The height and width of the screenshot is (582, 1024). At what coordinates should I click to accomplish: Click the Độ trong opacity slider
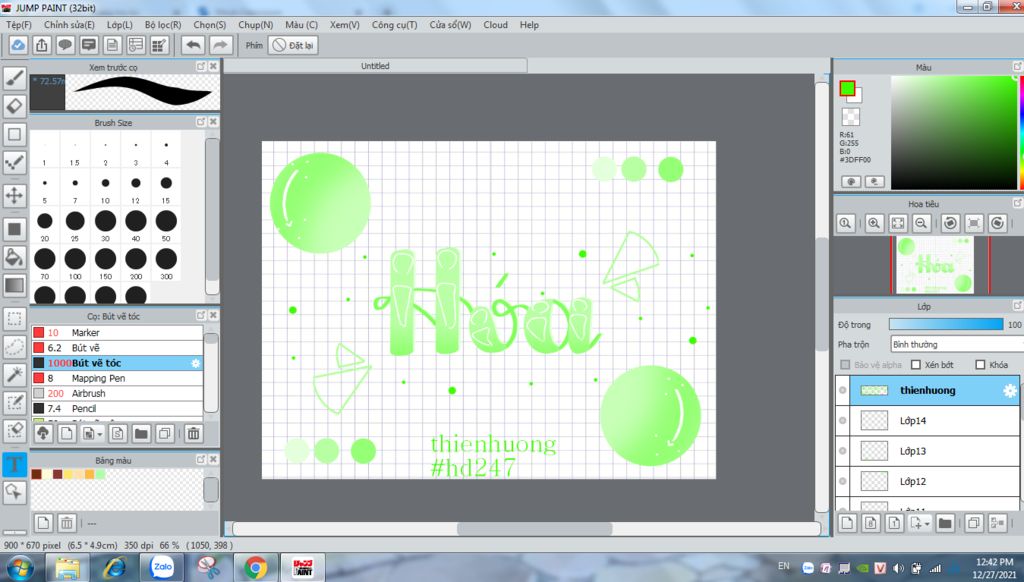coord(946,324)
